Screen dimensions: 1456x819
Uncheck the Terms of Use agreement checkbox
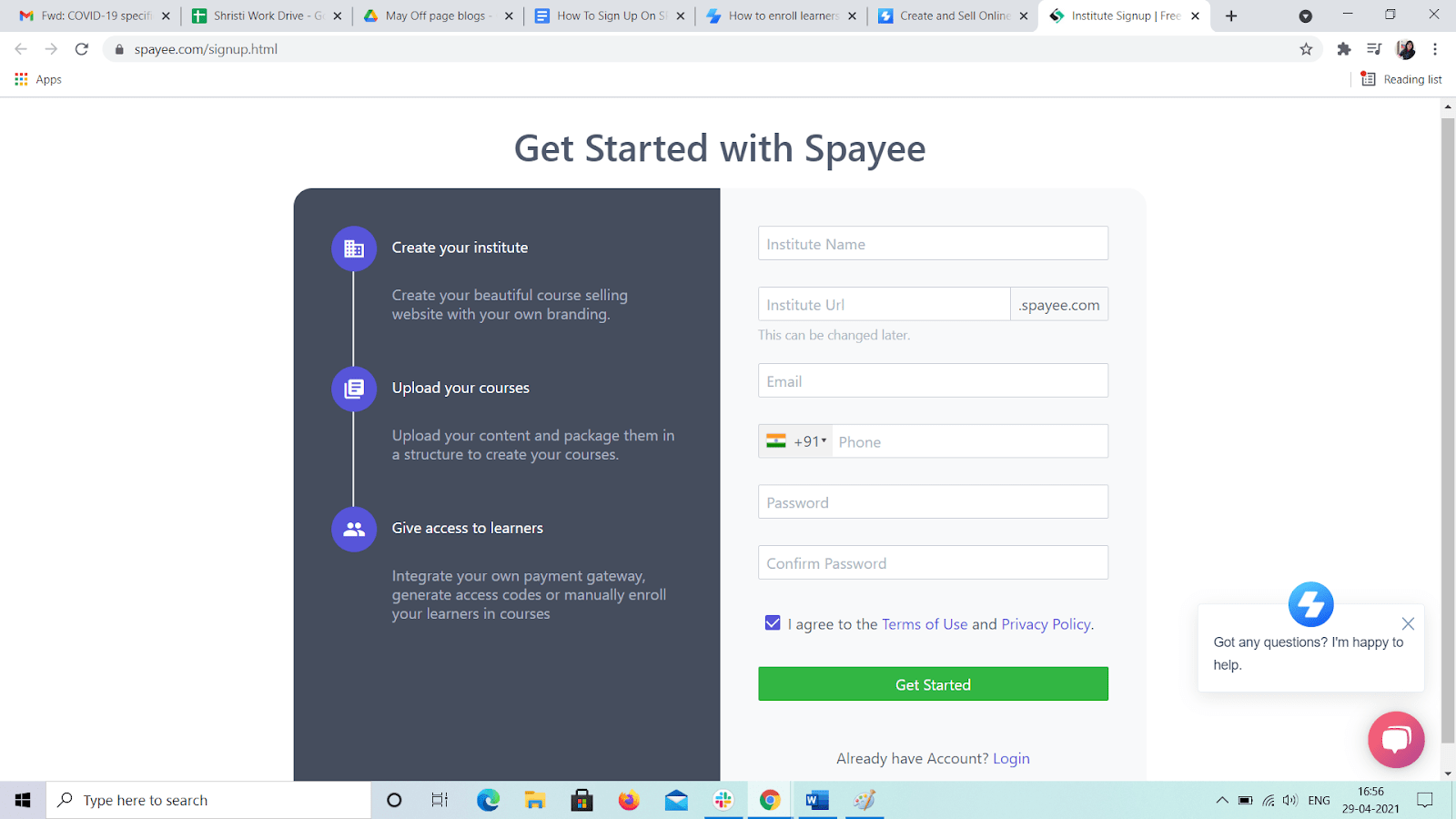pyautogui.click(x=773, y=623)
